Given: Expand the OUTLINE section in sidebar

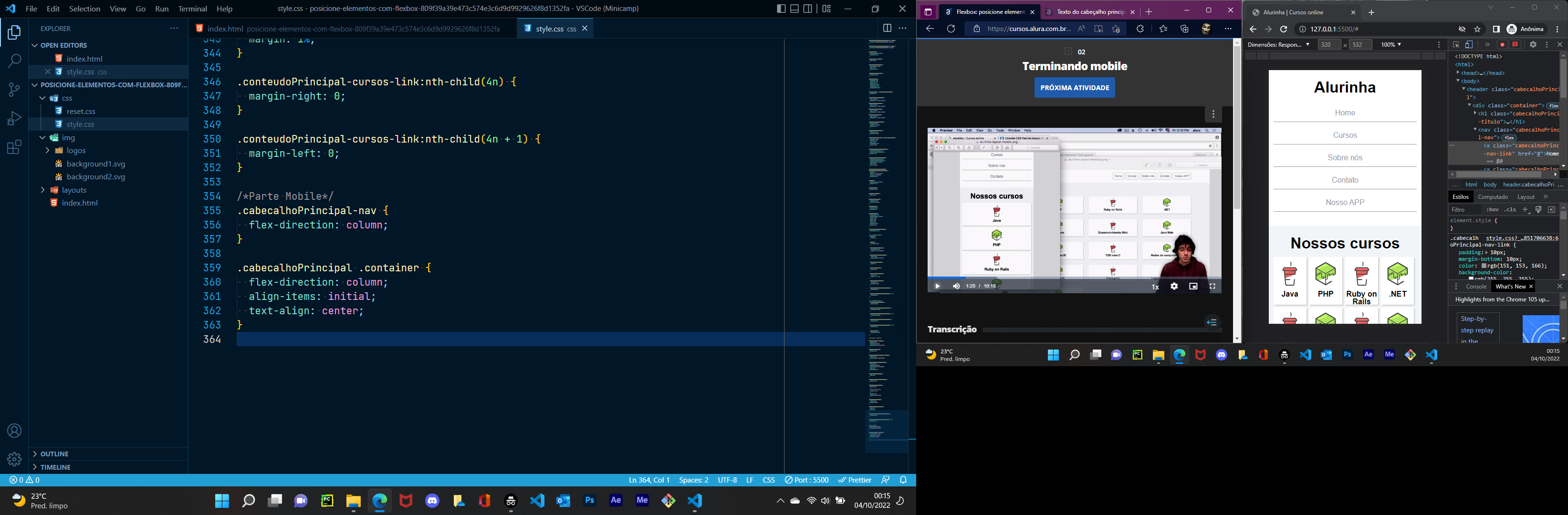Looking at the screenshot, I should 54,453.
